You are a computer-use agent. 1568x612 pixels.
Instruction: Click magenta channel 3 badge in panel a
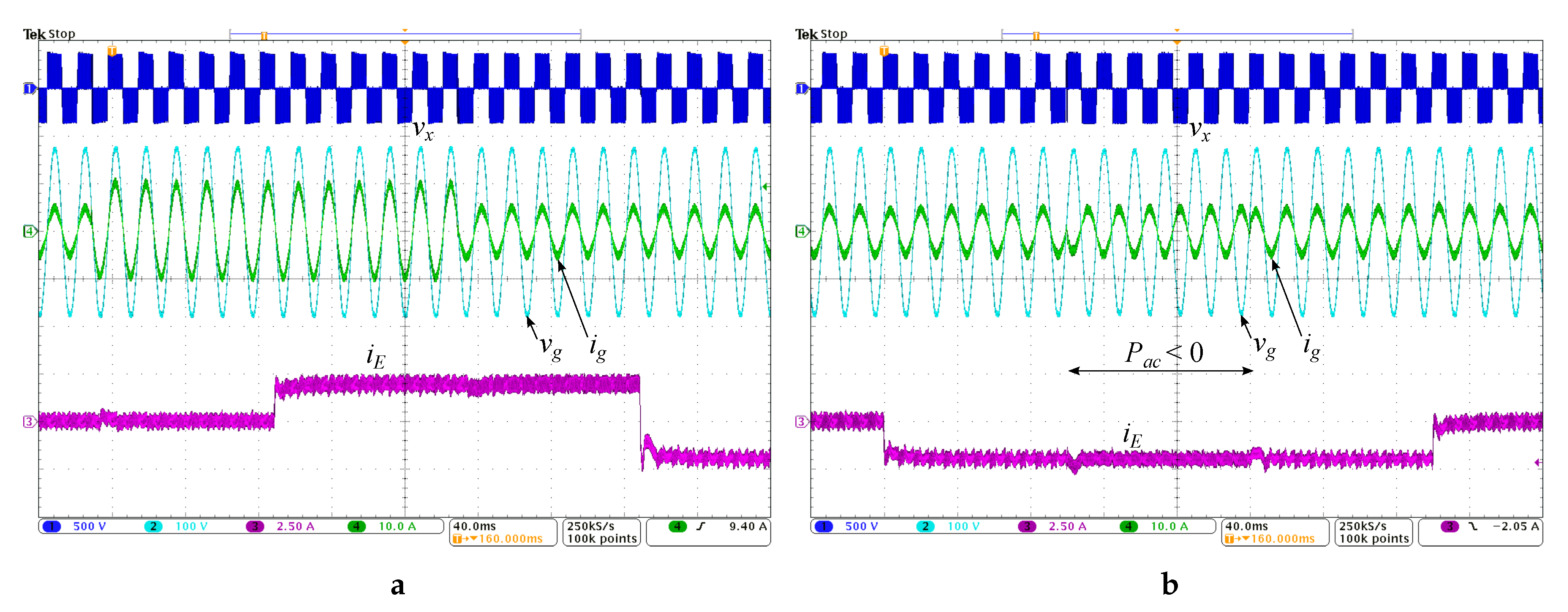click(255, 526)
